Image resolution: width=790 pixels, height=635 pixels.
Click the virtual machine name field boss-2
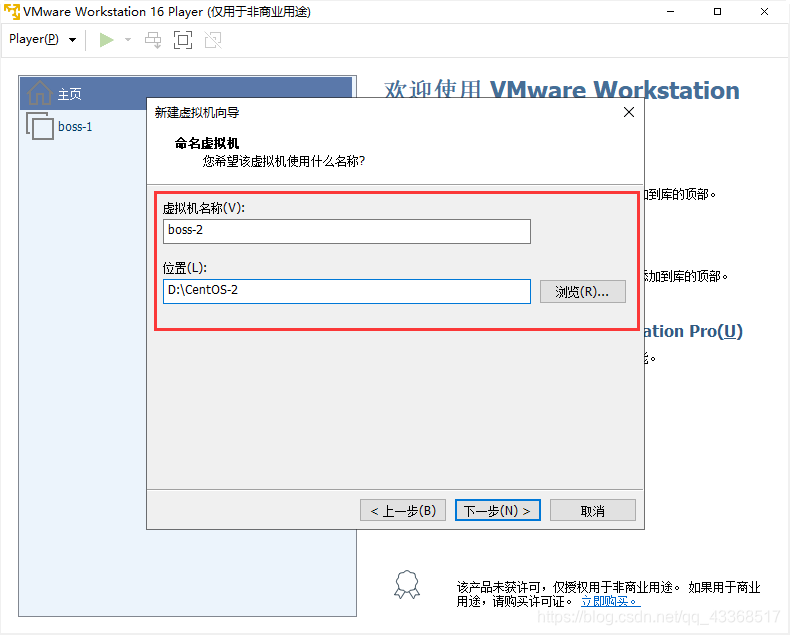[x=347, y=231]
